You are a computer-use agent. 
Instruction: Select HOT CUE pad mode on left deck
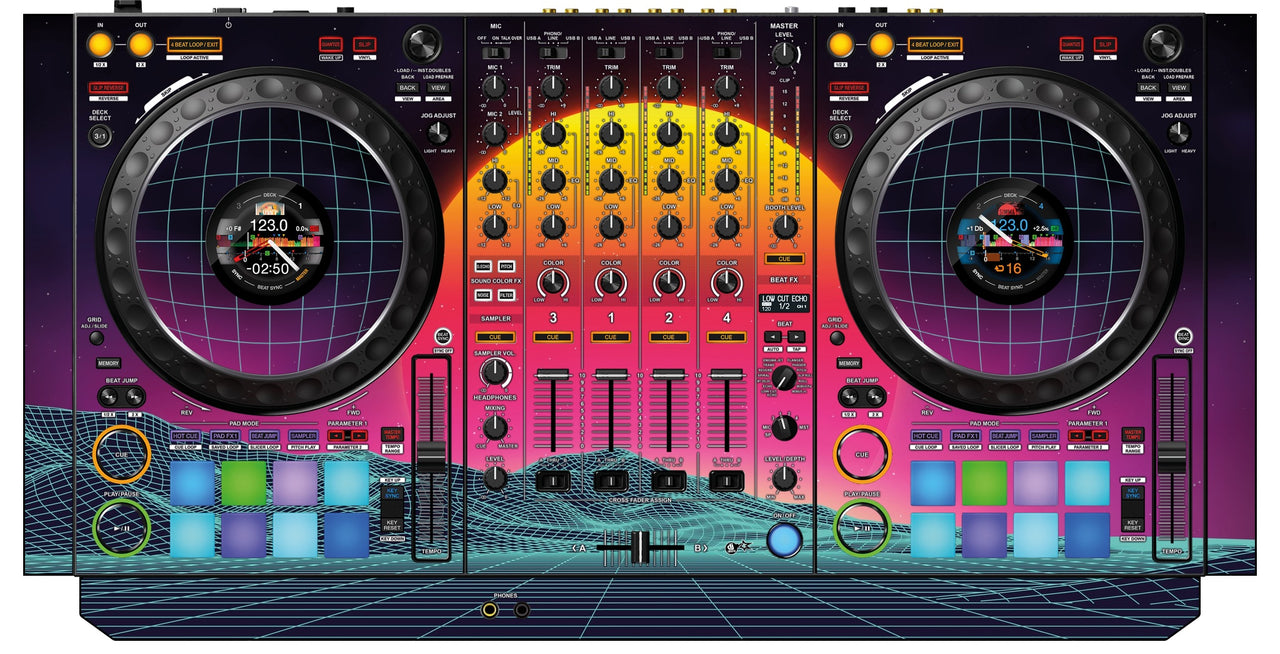tap(185, 436)
